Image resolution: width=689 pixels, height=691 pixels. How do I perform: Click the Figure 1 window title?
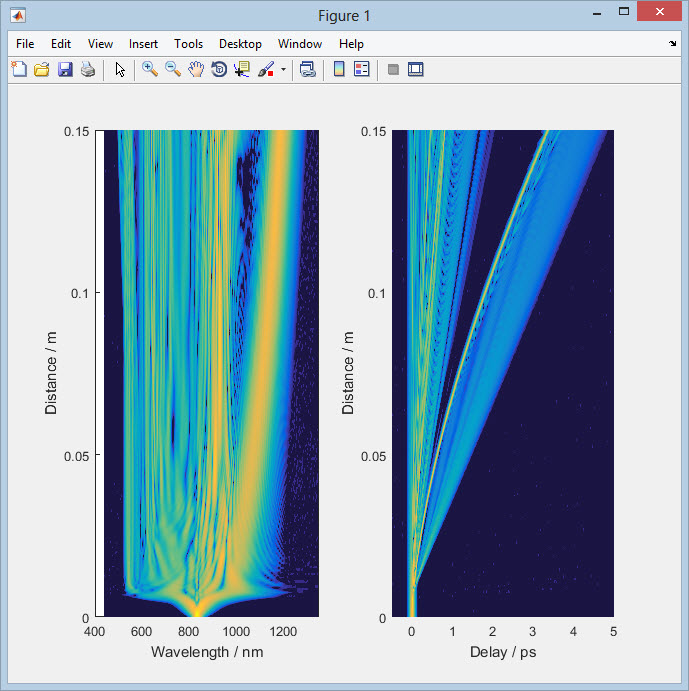(344, 16)
